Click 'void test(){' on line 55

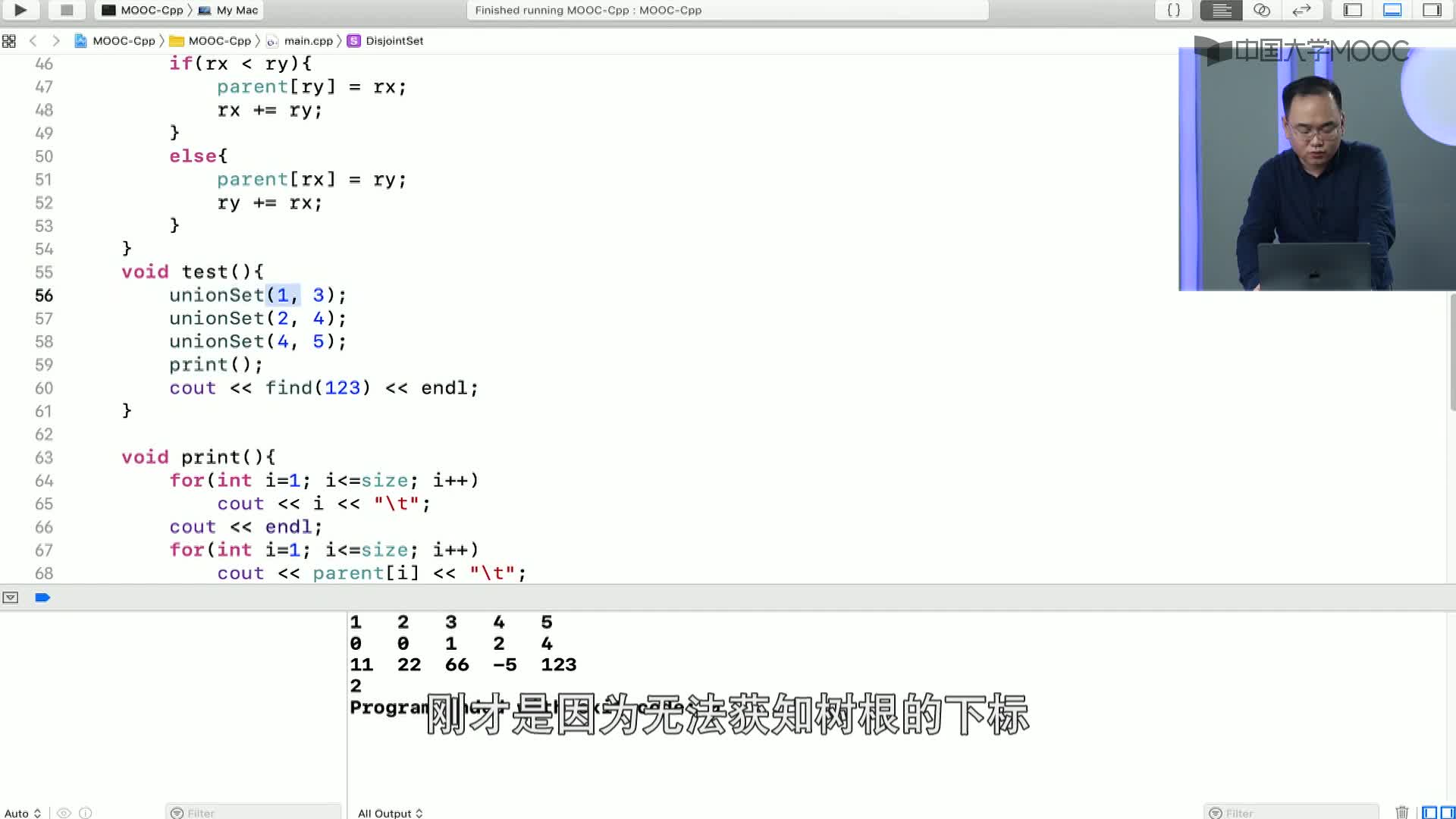pyautogui.click(x=193, y=272)
